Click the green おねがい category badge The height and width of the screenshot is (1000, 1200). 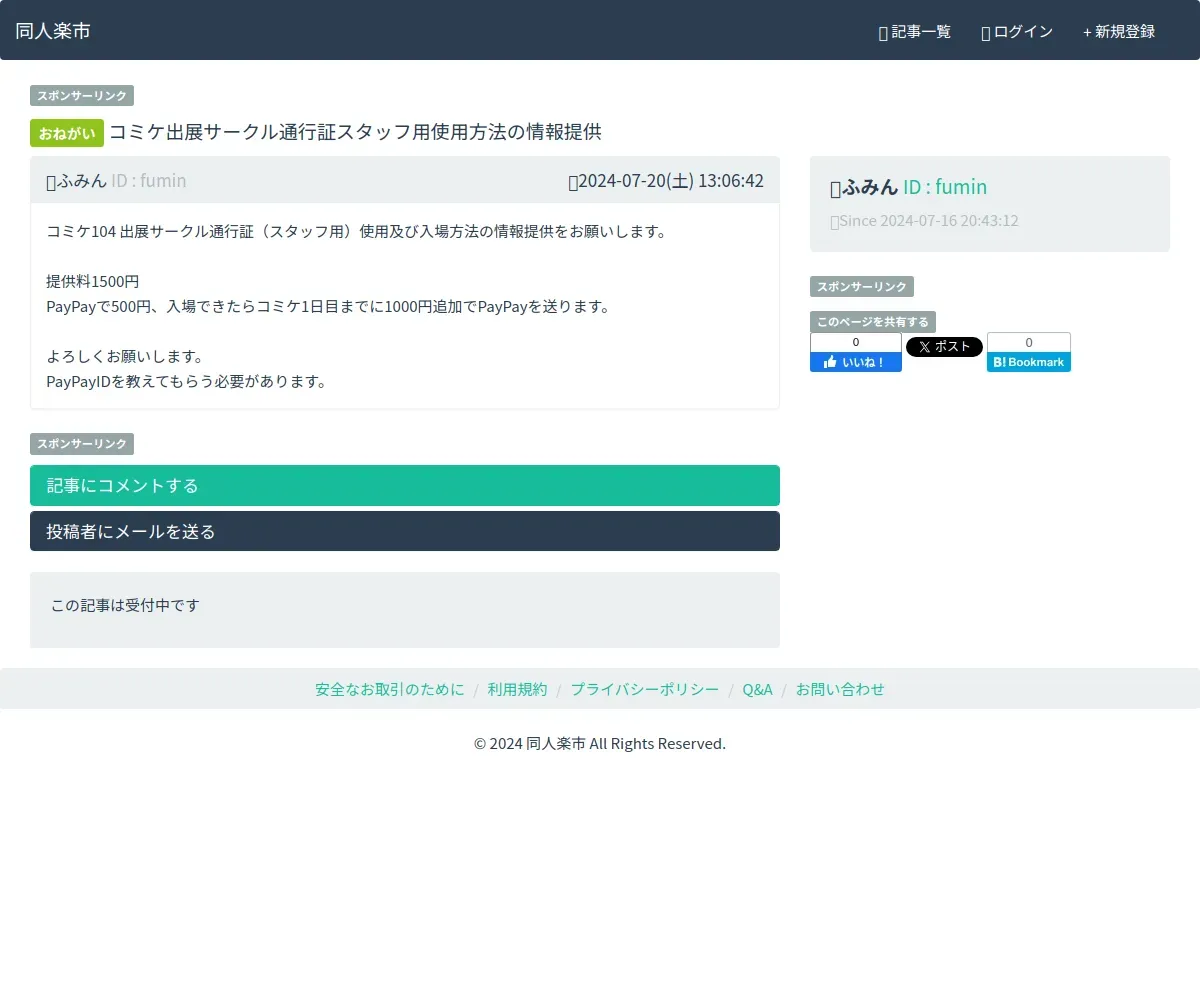(x=67, y=133)
